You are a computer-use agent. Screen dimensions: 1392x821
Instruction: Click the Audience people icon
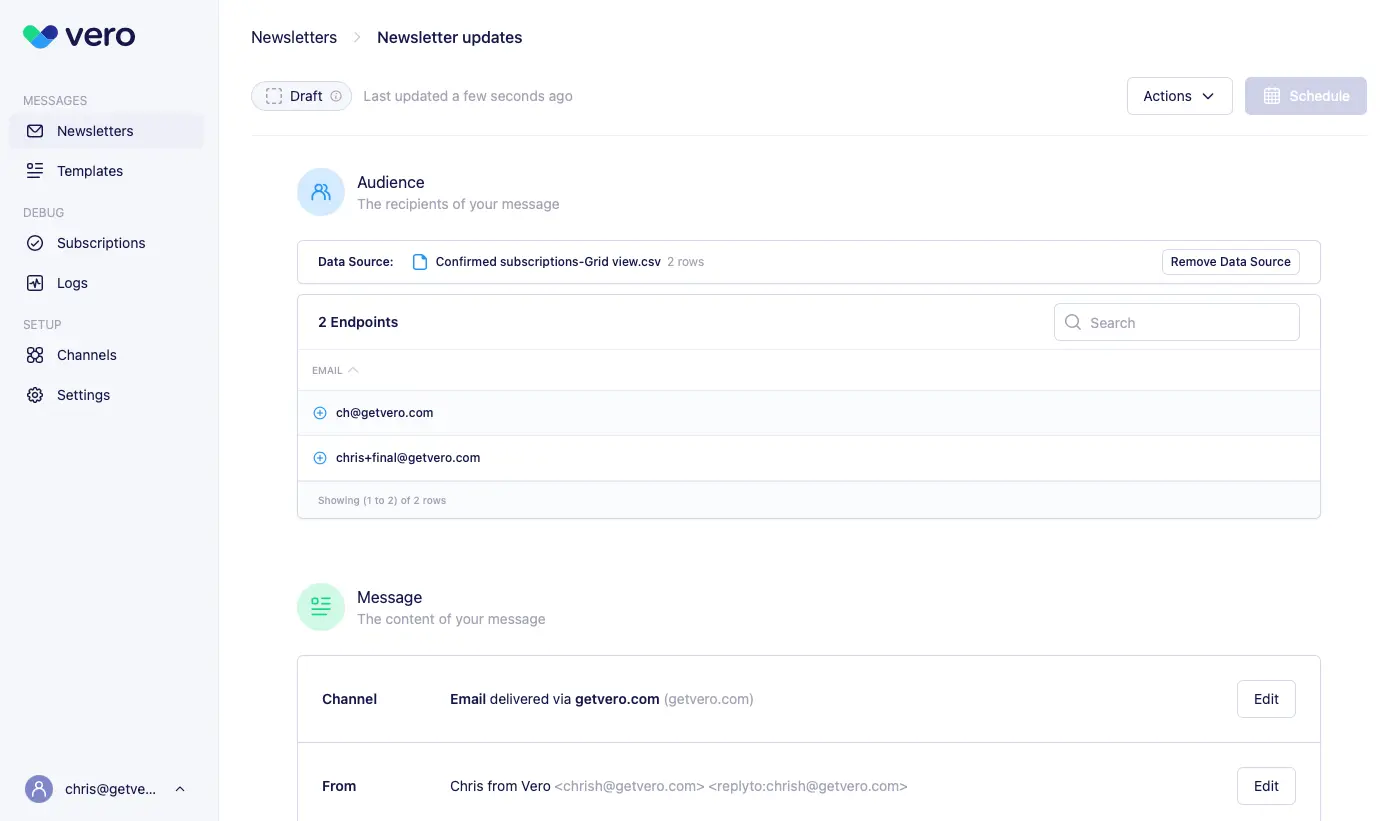pyautogui.click(x=320, y=191)
